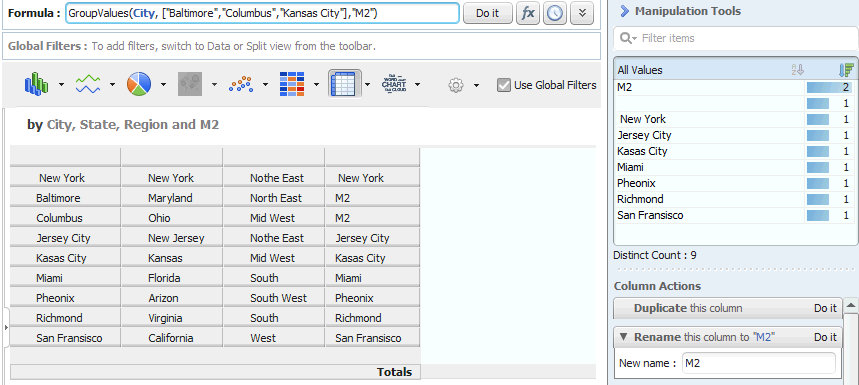Open the settings gear dropdown arrow
Image resolution: width=859 pixels, height=385 pixels.
tap(476, 85)
